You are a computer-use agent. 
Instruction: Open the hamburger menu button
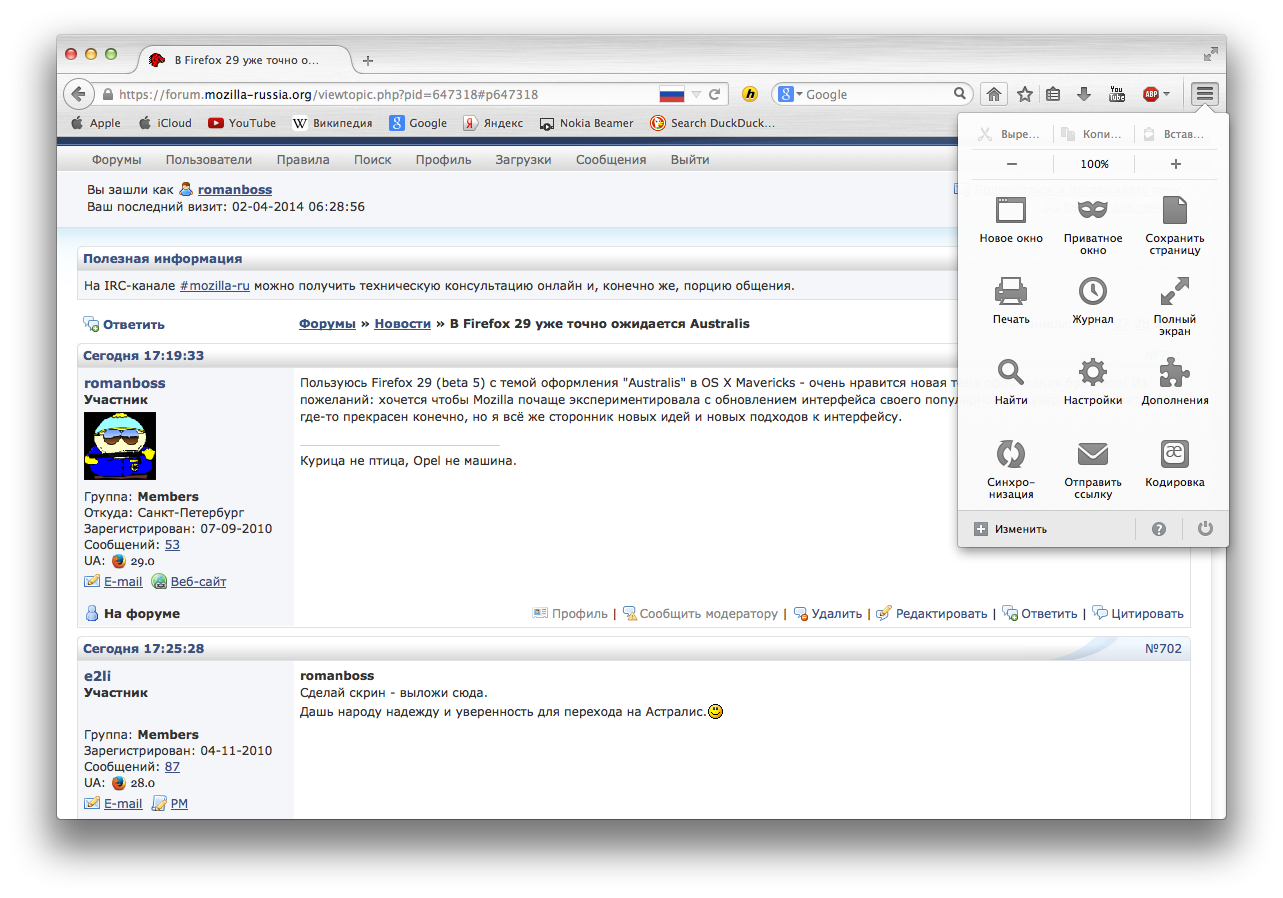click(x=1205, y=94)
